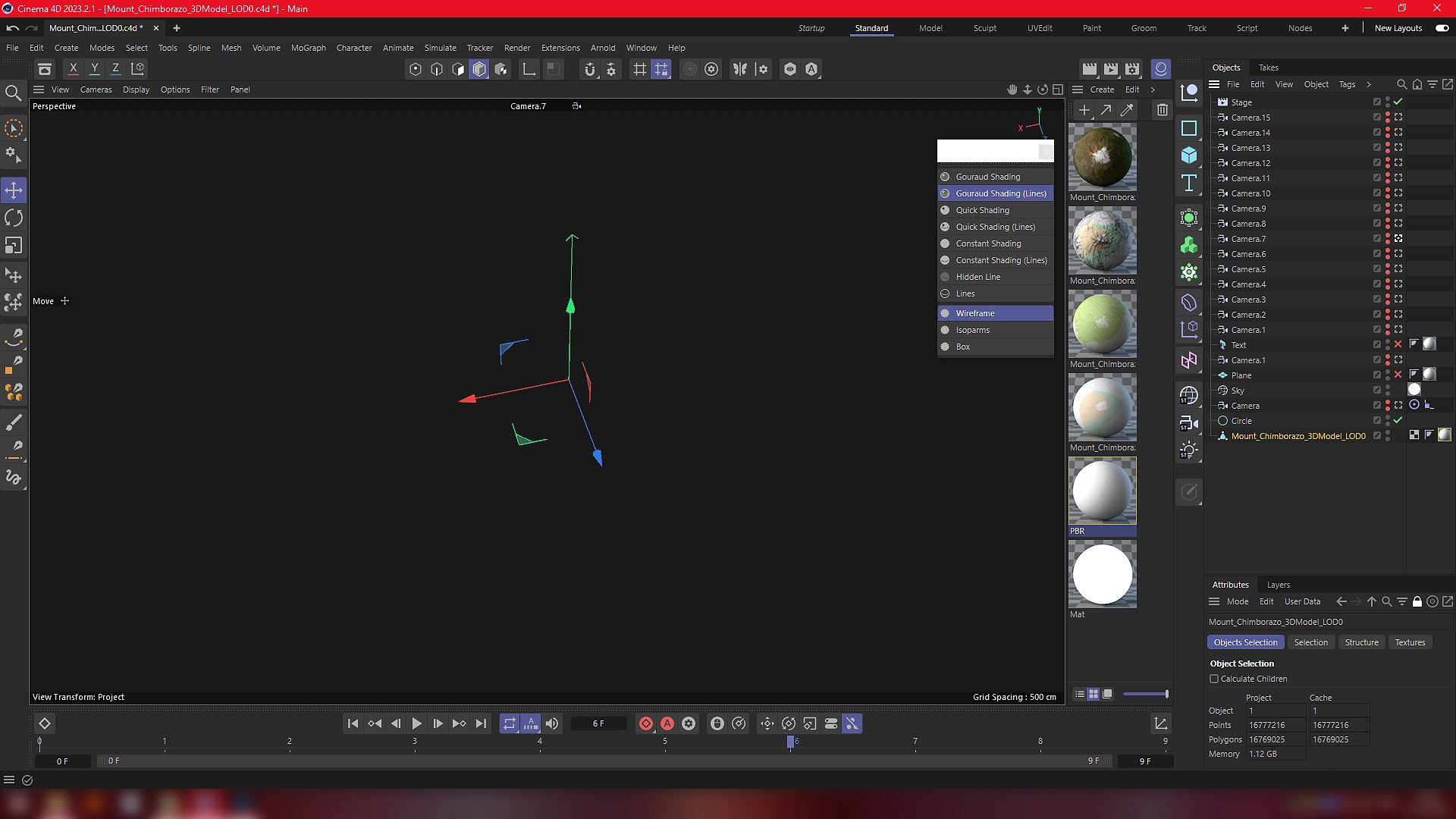
Task: Add a Cube primitive object
Action: coord(1189,155)
